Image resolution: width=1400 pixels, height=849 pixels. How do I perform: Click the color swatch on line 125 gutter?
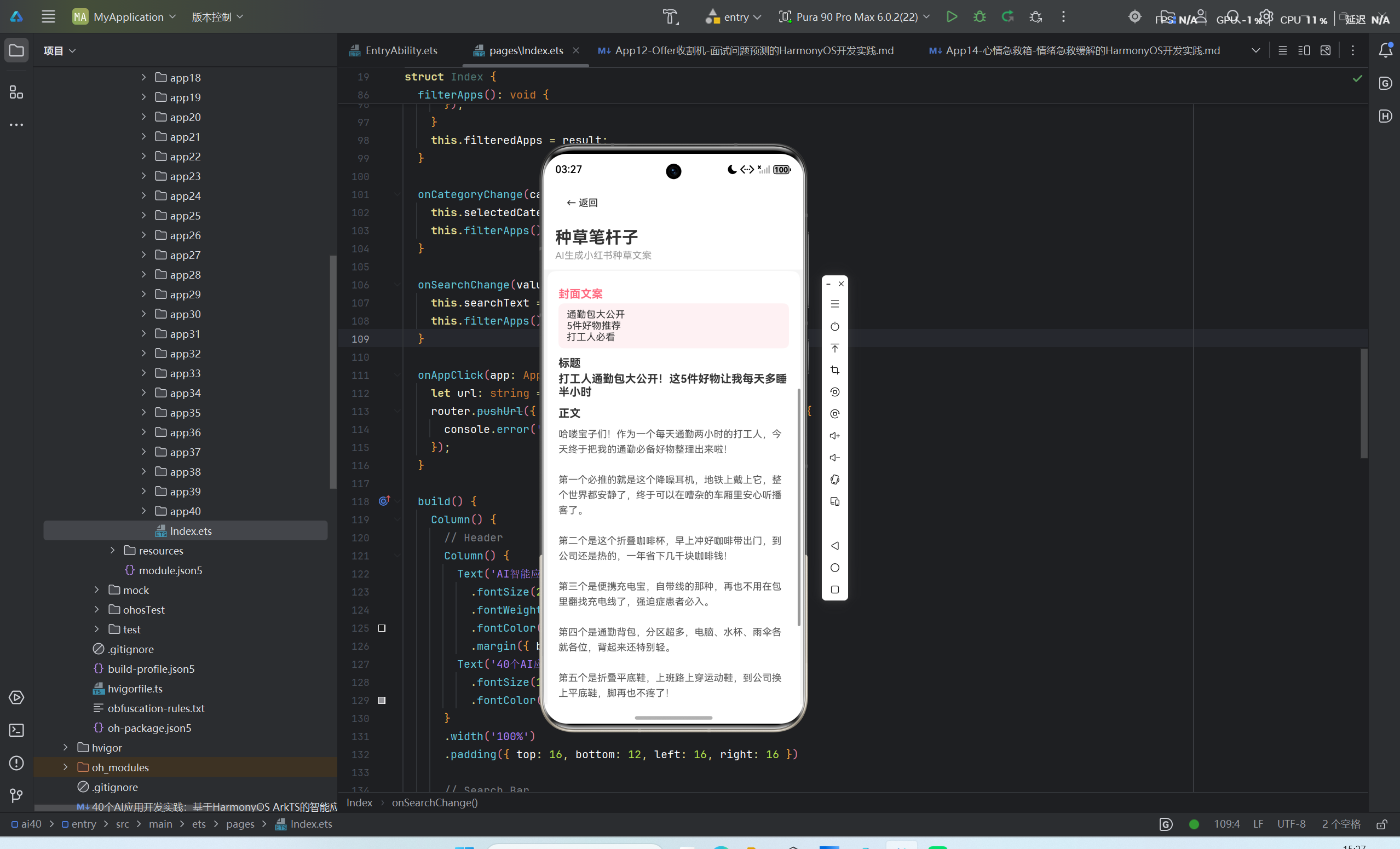(382, 628)
